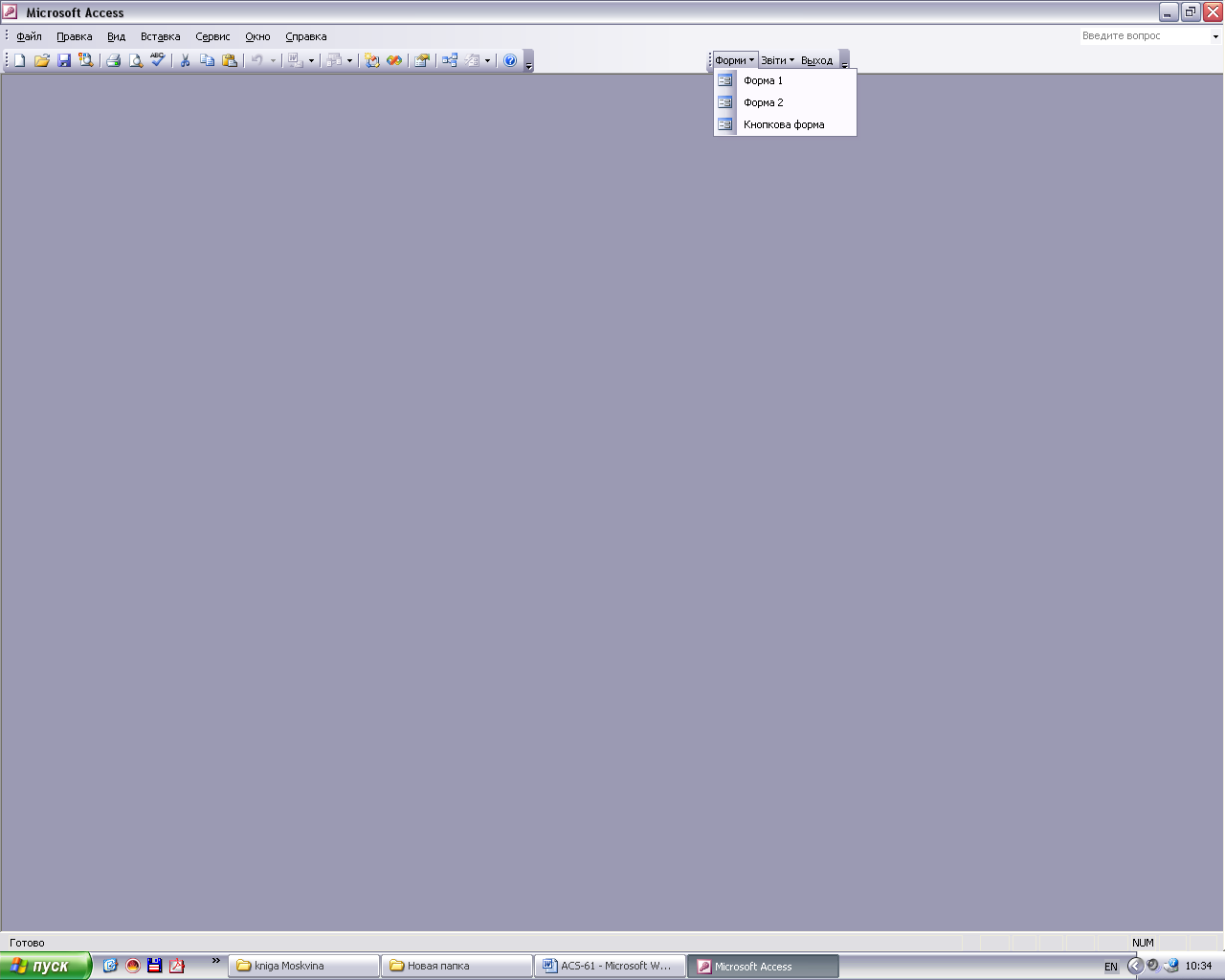Switch to Новая папка taskbar window
The width and height of the screenshot is (1225, 980).
pyautogui.click(x=457, y=966)
